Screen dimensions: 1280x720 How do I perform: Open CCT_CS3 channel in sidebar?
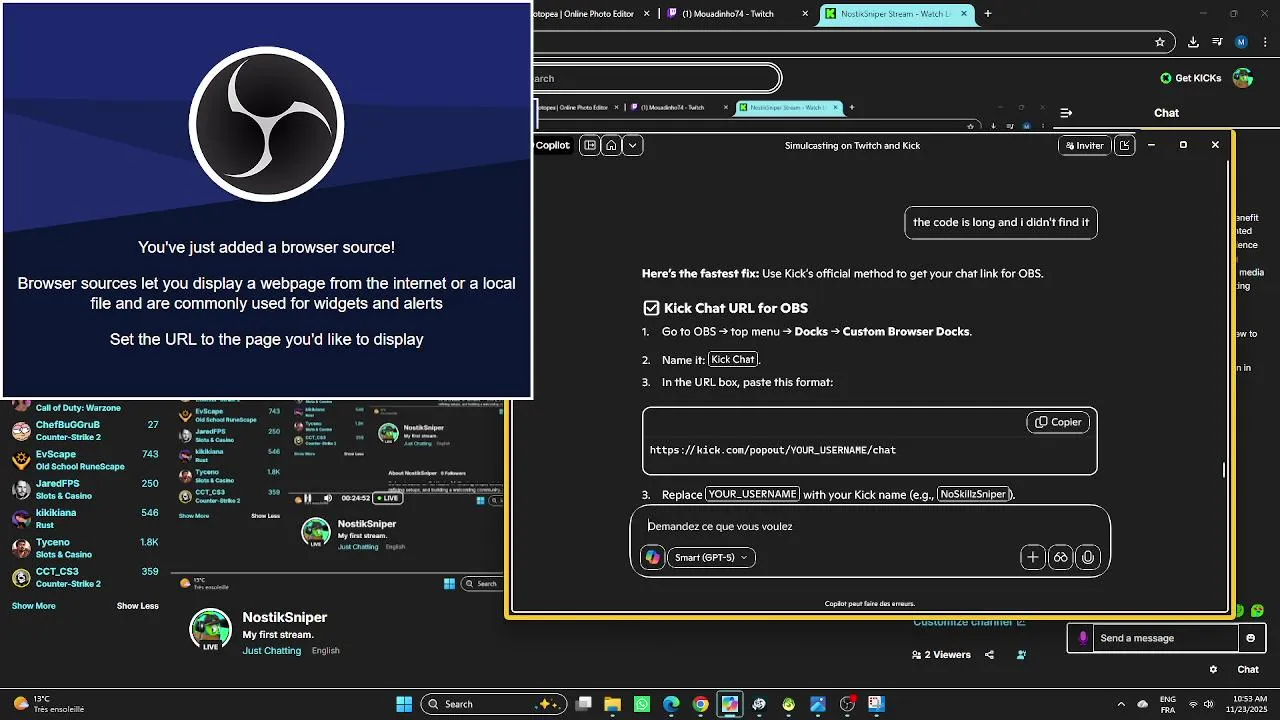click(x=85, y=577)
